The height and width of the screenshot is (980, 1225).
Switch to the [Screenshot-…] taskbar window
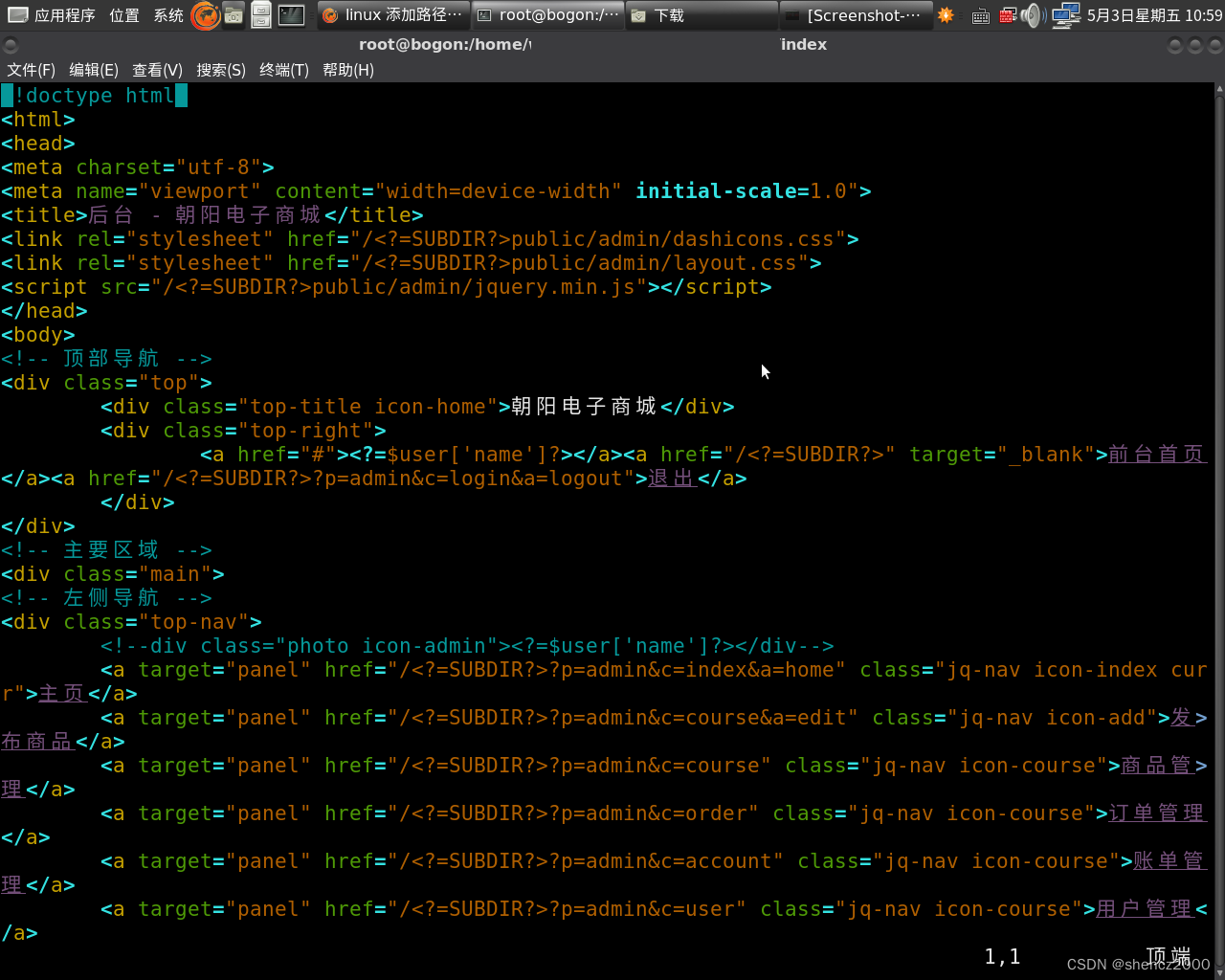[856, 15]
